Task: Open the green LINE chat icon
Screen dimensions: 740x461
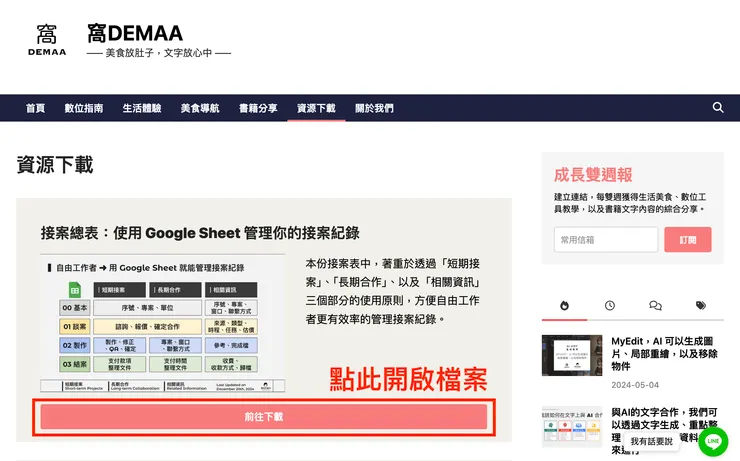Action: 713,441
